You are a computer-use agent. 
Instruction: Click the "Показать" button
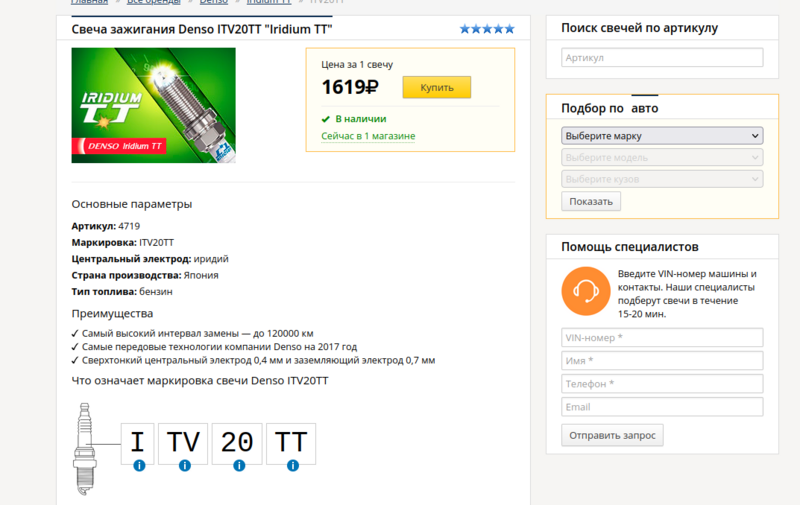[591, 201]
